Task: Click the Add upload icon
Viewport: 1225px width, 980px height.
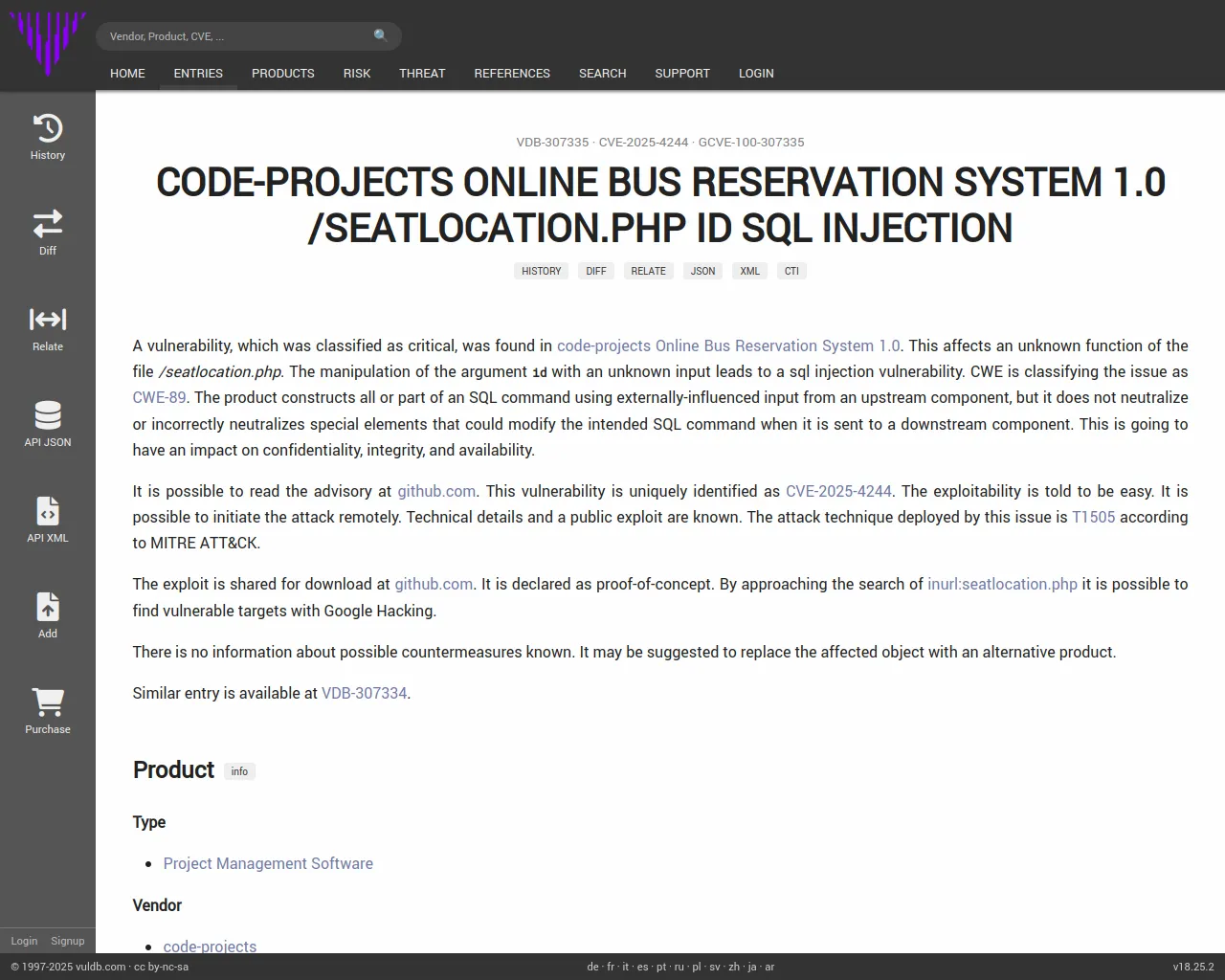Action: tap(48, 607)
